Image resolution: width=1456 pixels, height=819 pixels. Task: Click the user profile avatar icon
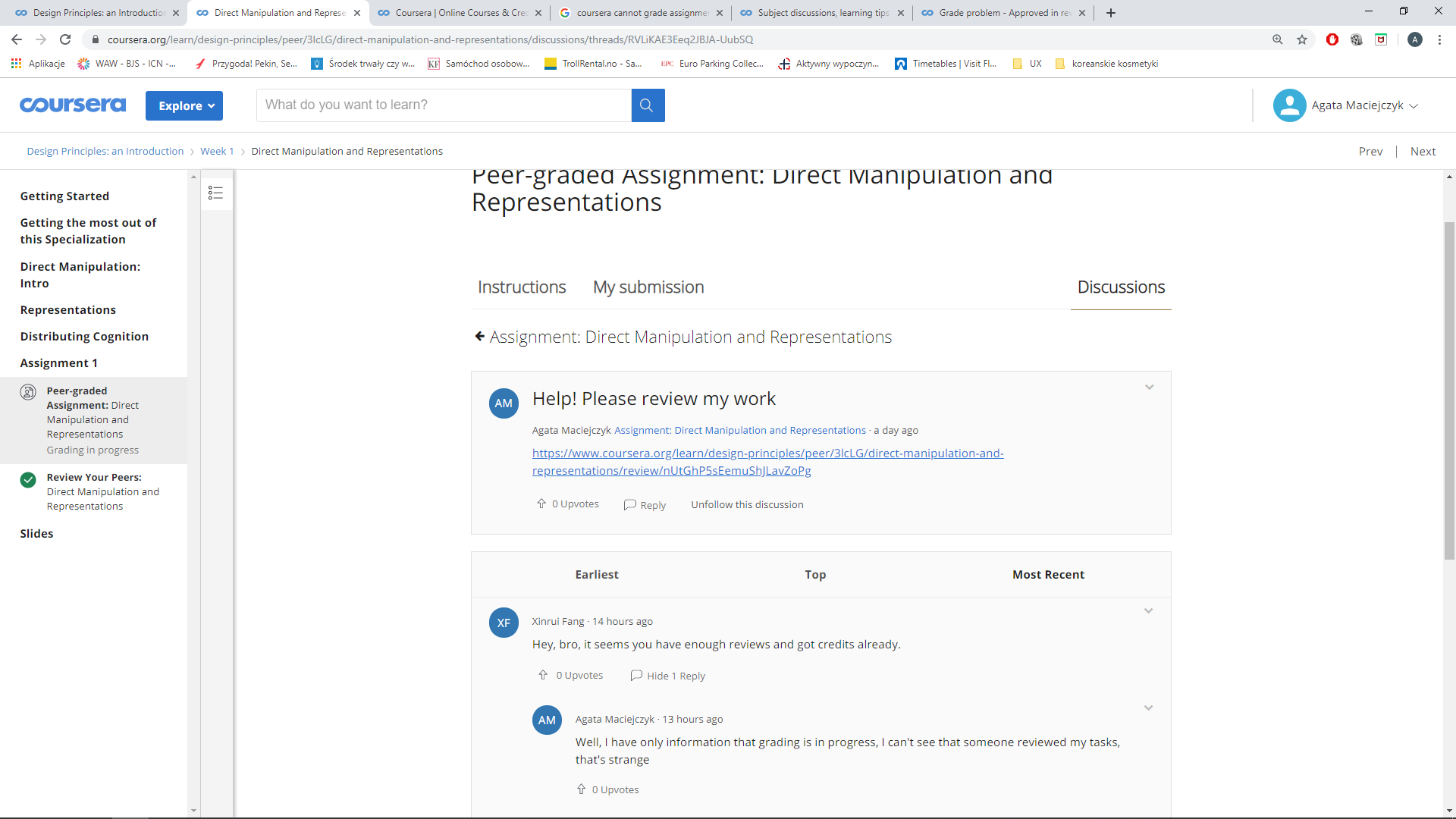(x=1289, y=104)
